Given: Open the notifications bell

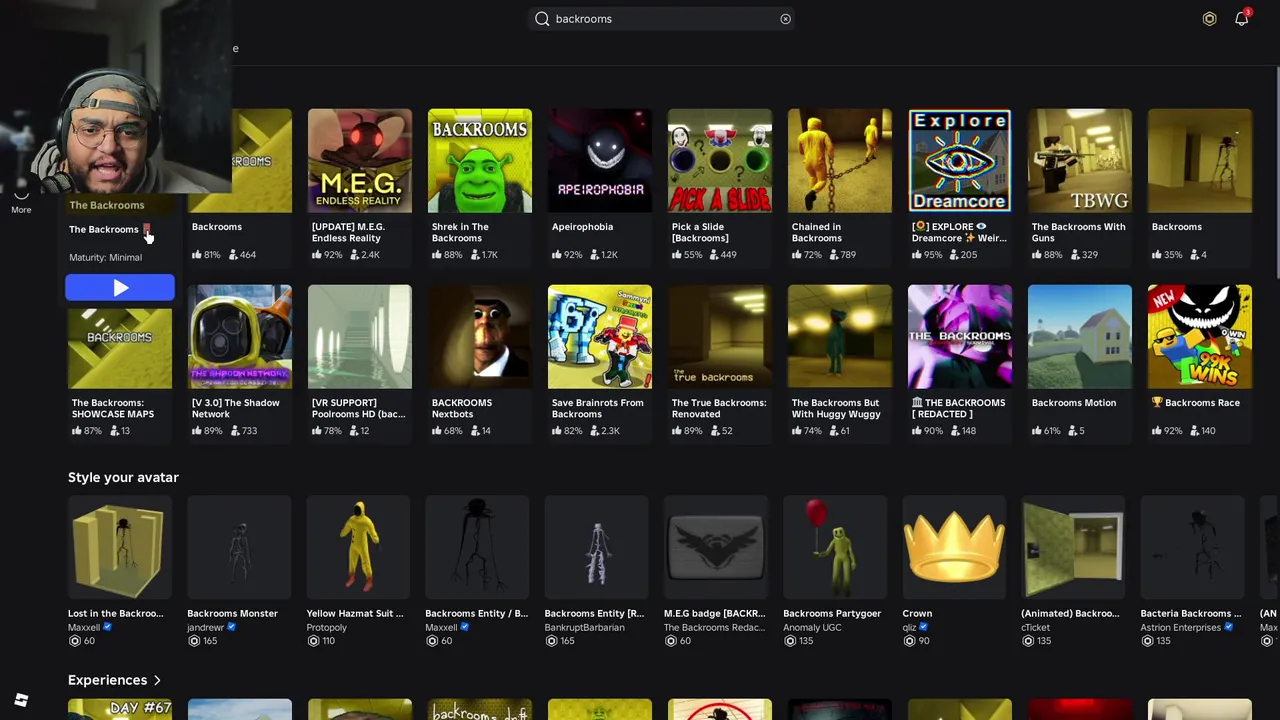Looking at the screenshot, I should pyautogui.click(x=1242, y=18).
